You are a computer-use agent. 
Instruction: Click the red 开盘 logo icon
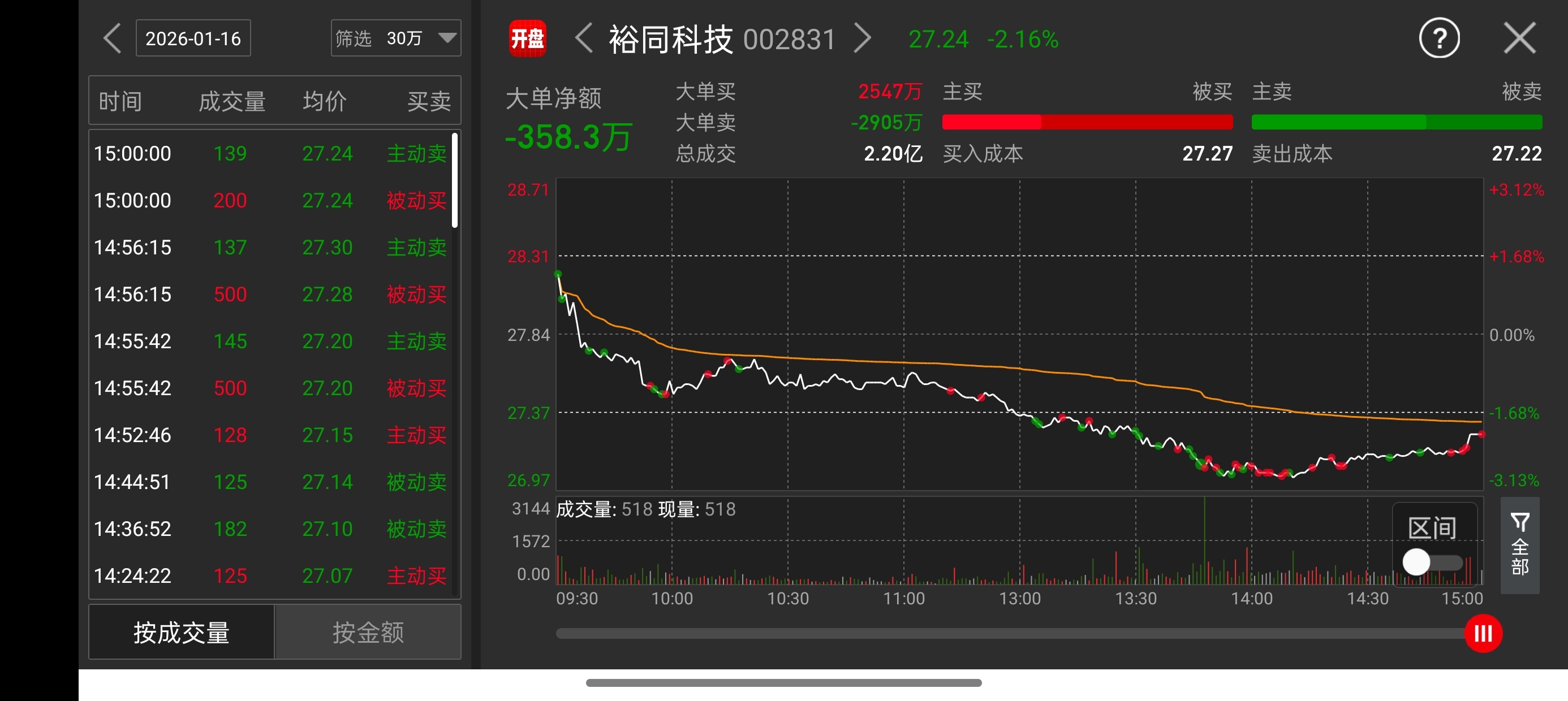point(527,39)
